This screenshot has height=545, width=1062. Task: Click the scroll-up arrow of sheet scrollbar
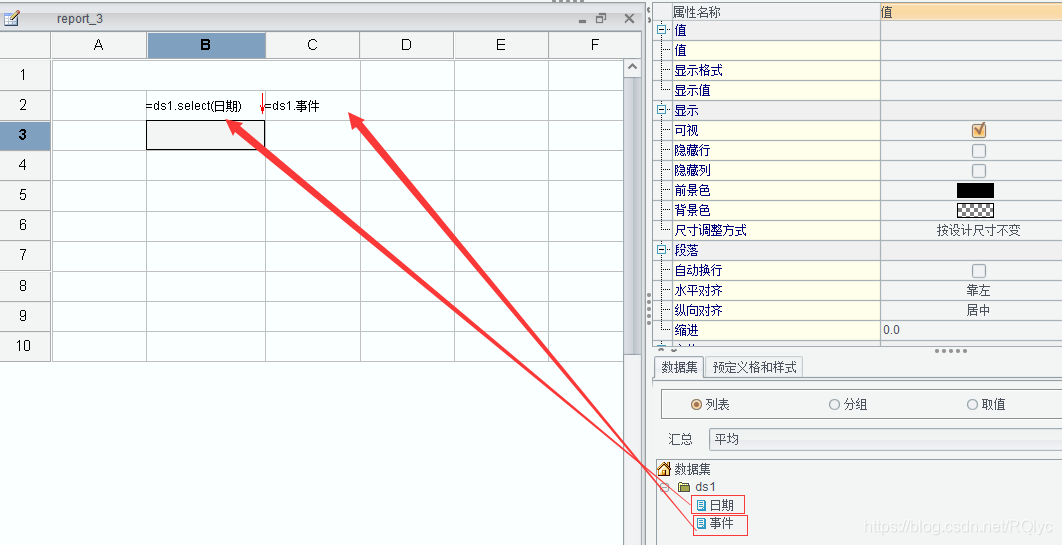point(632,67)
